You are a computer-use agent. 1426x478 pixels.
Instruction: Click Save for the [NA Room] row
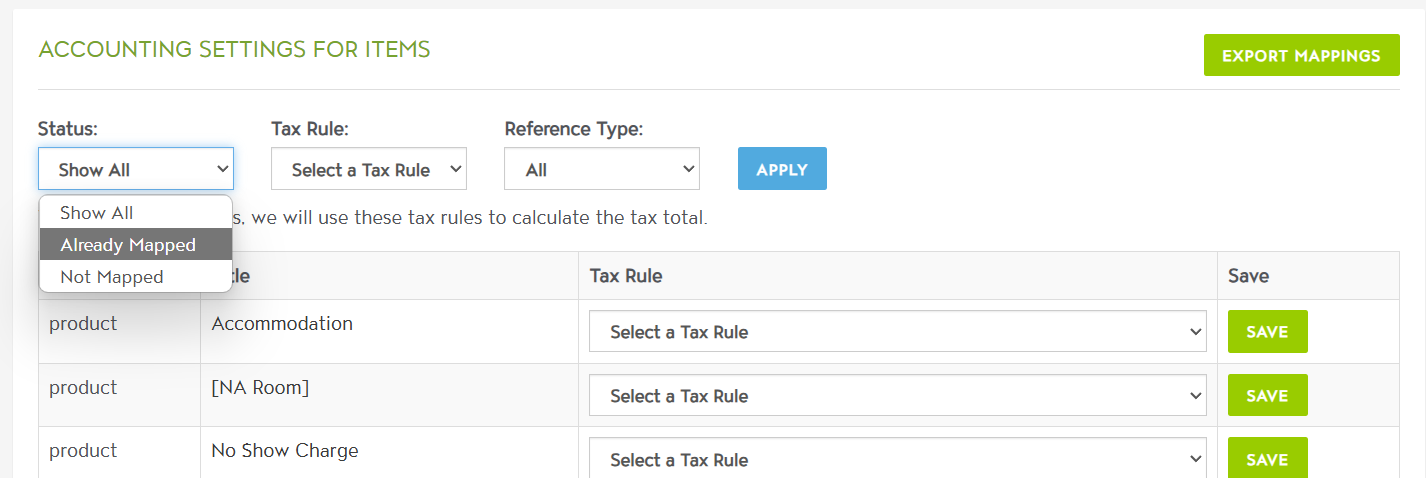pyautogui.click(x=1267, y=396)
